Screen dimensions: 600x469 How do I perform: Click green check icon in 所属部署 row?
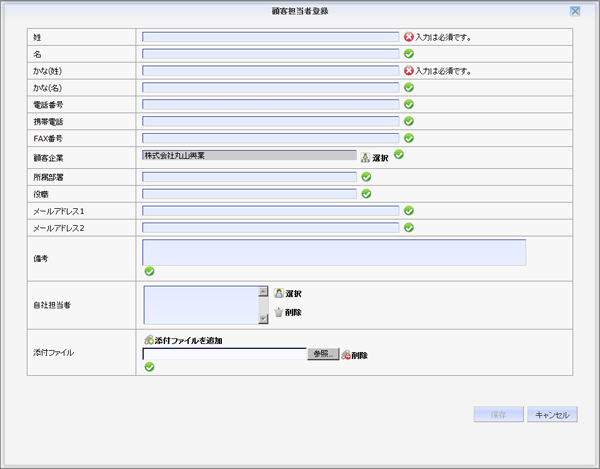point(366,177)
